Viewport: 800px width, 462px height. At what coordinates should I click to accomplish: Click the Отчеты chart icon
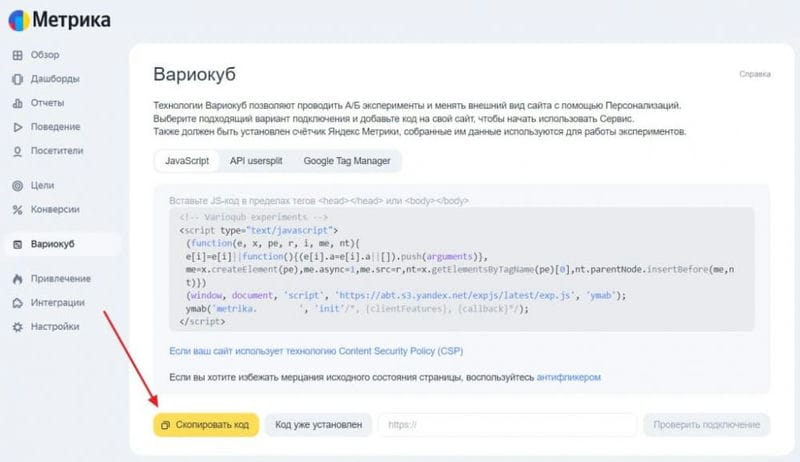[17, 103]
